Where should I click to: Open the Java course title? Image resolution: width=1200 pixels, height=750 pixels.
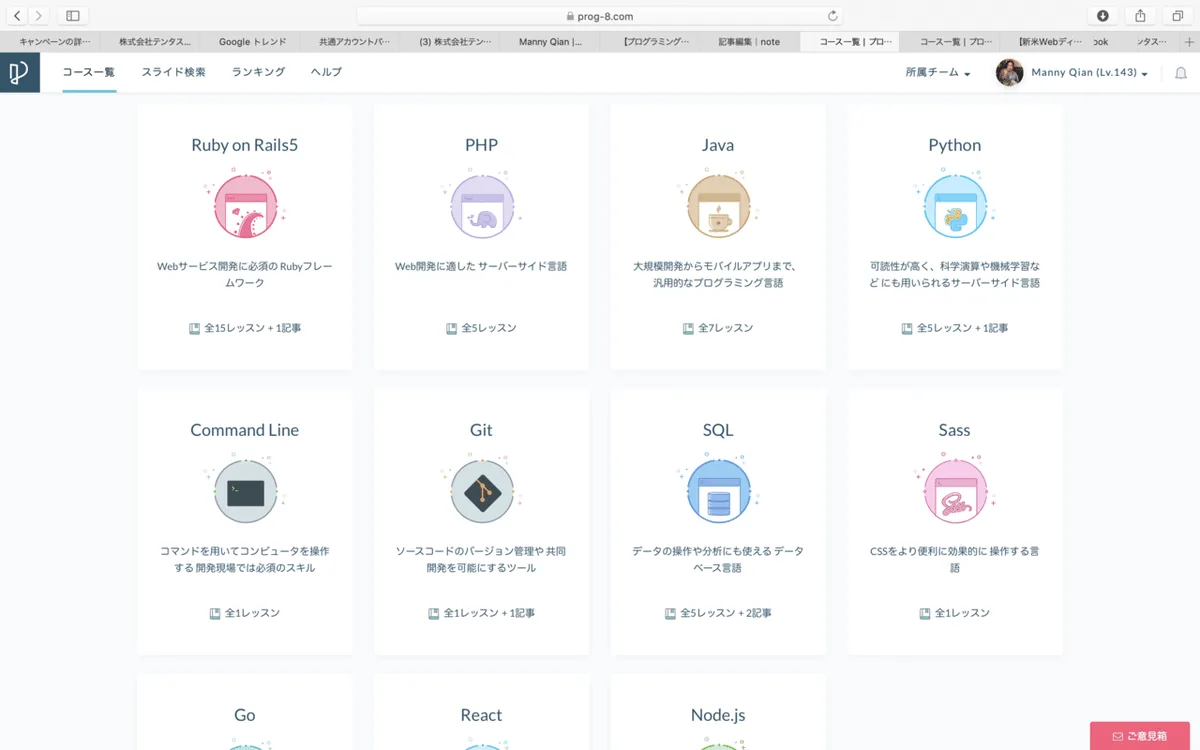click(718, 145)
